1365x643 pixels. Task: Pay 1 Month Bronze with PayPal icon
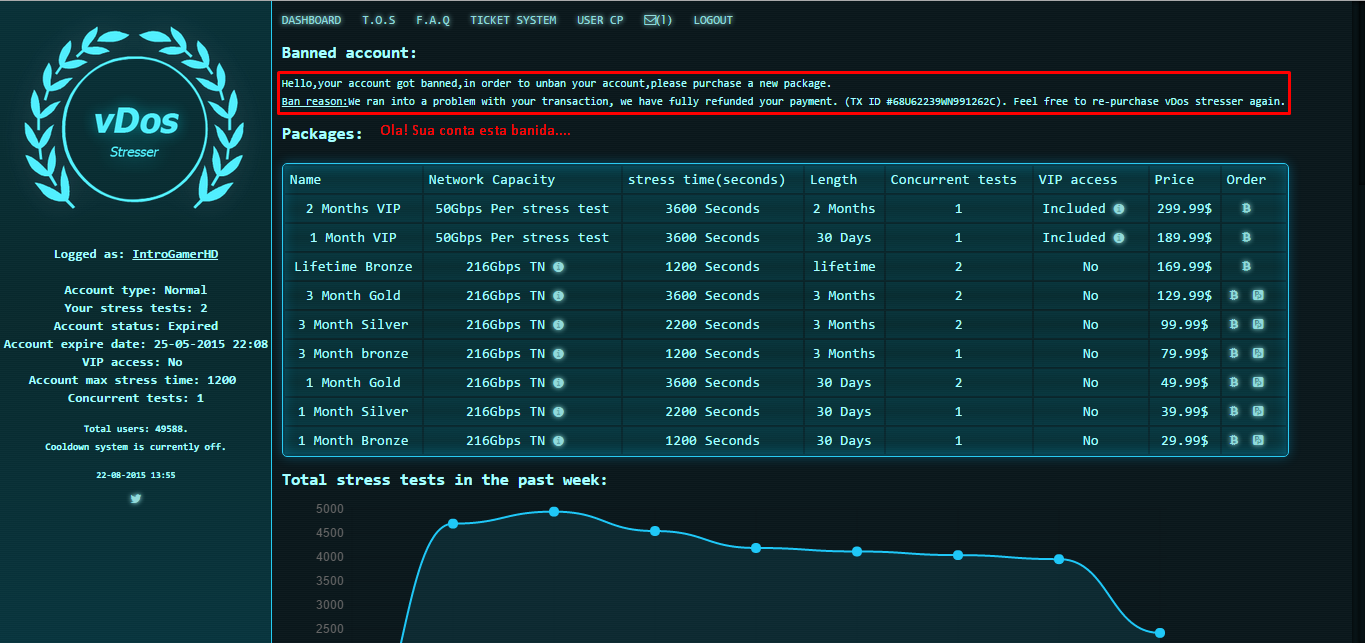[x=1258, y=441]
